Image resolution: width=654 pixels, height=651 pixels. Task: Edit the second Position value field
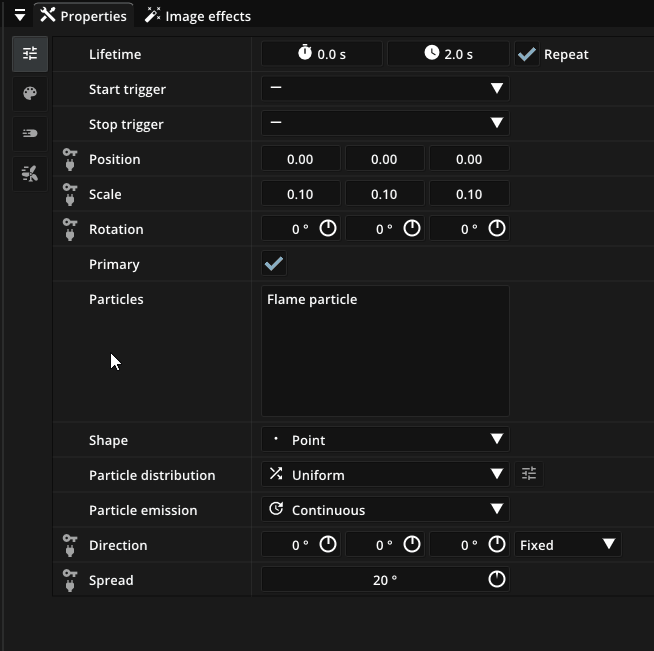385,159
